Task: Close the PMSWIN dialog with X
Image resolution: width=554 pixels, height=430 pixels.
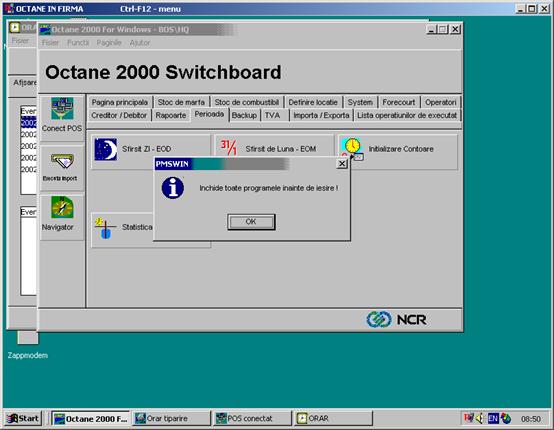Action: pyautogui.click(x=342, y=164)
